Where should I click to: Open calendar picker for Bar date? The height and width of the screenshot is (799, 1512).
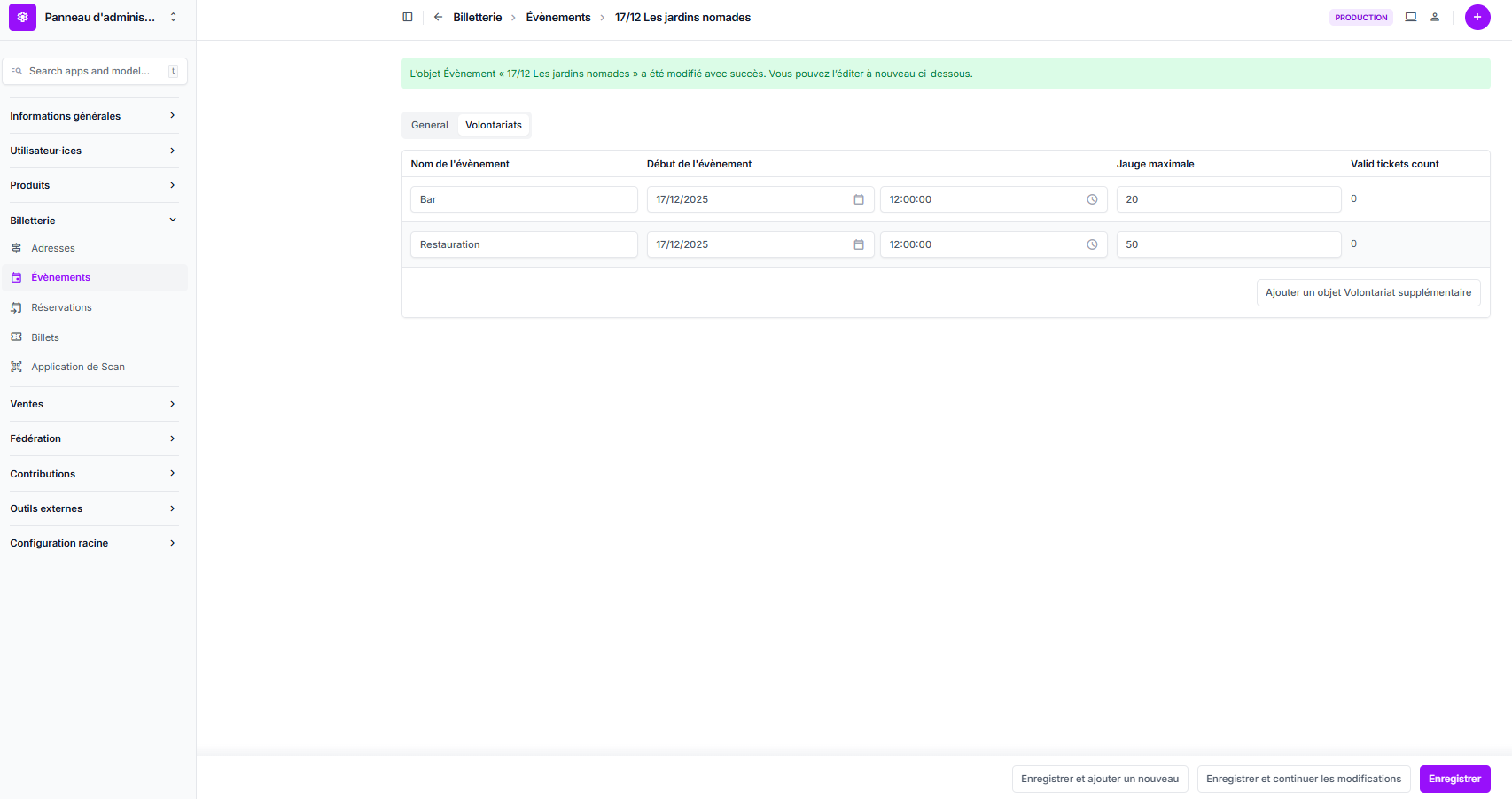pos(858,199)
